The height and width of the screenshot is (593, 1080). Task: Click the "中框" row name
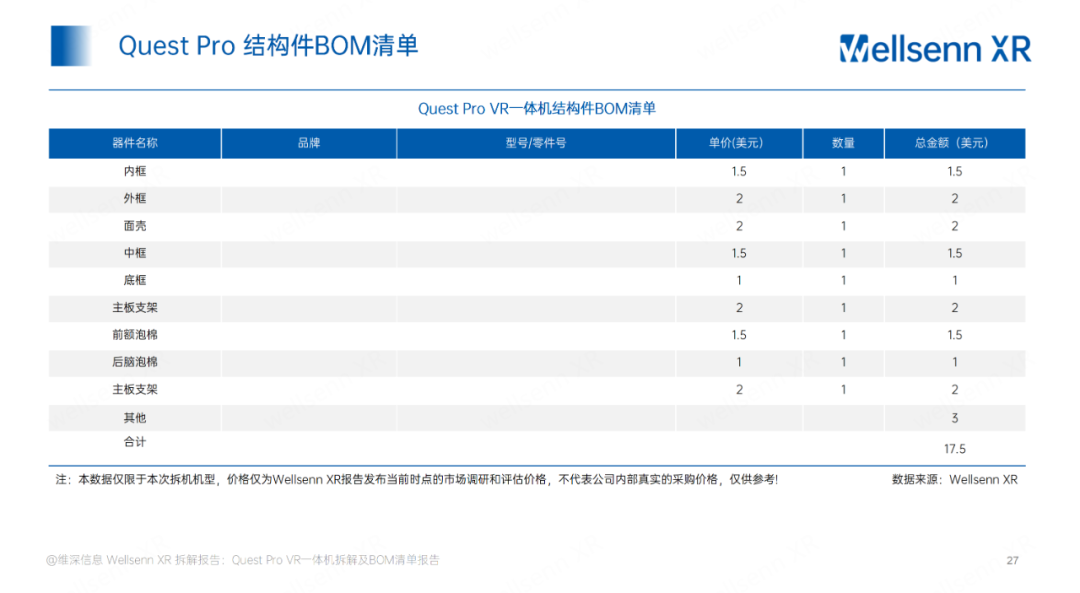(135, 253)
